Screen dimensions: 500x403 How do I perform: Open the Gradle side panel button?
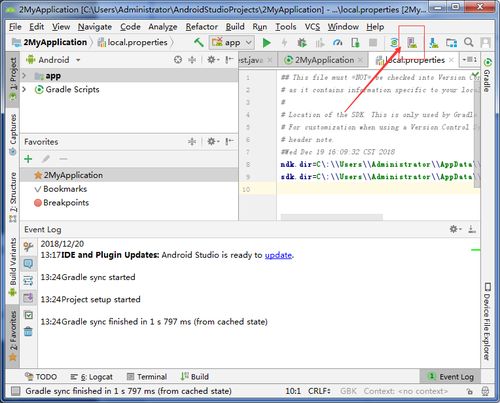(x=487, y=75)
